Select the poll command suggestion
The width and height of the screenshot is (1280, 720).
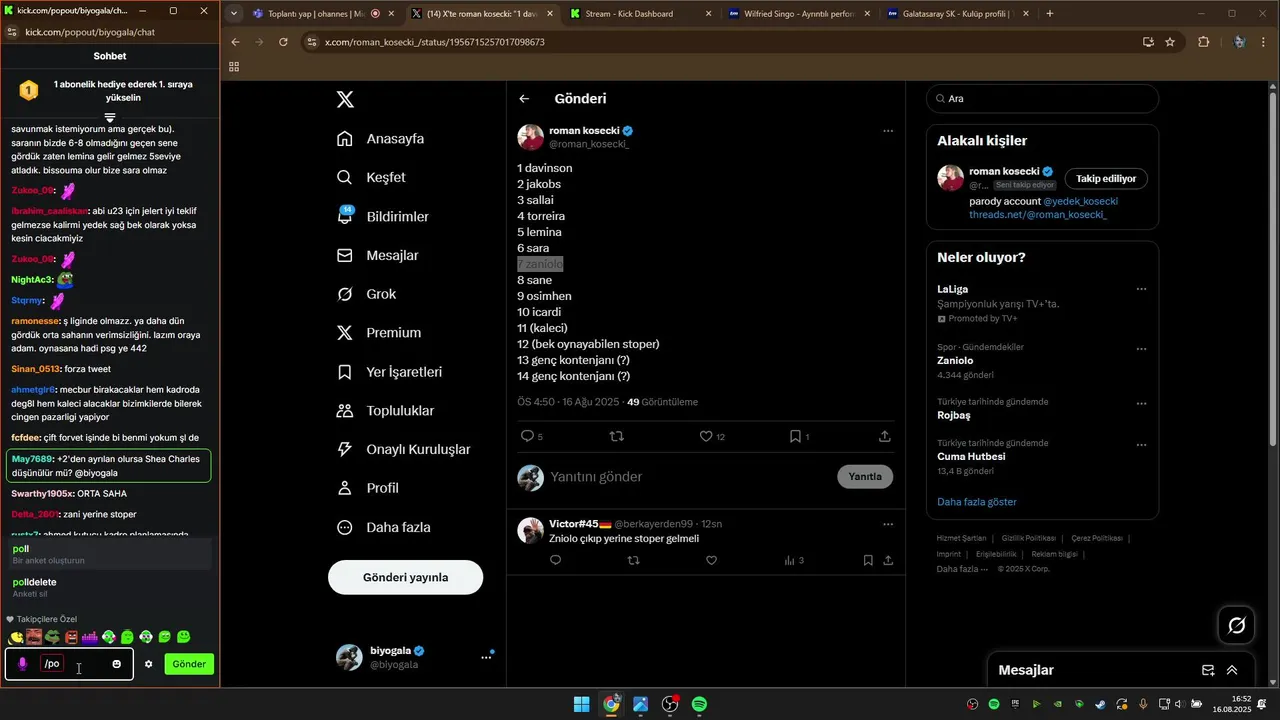coord(110,554)
